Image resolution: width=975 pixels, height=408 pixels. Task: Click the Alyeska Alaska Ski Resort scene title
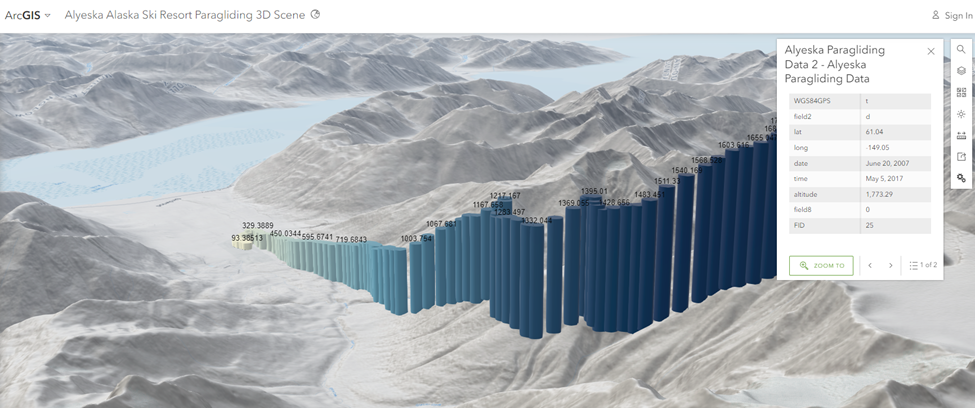pyautogui.click(x=185, y=15)
